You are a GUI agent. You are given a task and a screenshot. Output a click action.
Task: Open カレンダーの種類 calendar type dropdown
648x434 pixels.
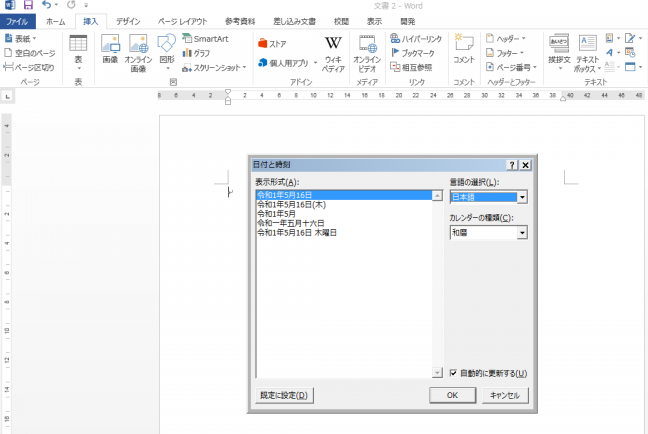522,233
